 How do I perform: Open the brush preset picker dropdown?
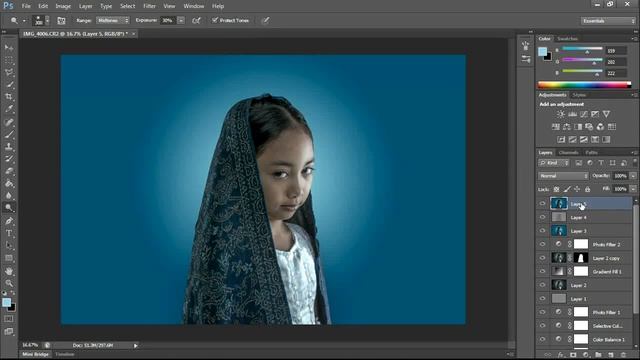[47, 20]
